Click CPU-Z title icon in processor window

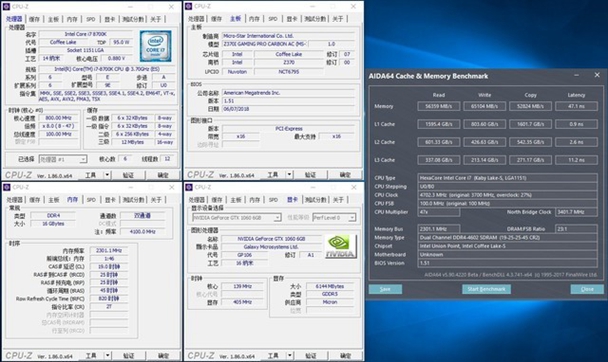[x=7, y=7]
